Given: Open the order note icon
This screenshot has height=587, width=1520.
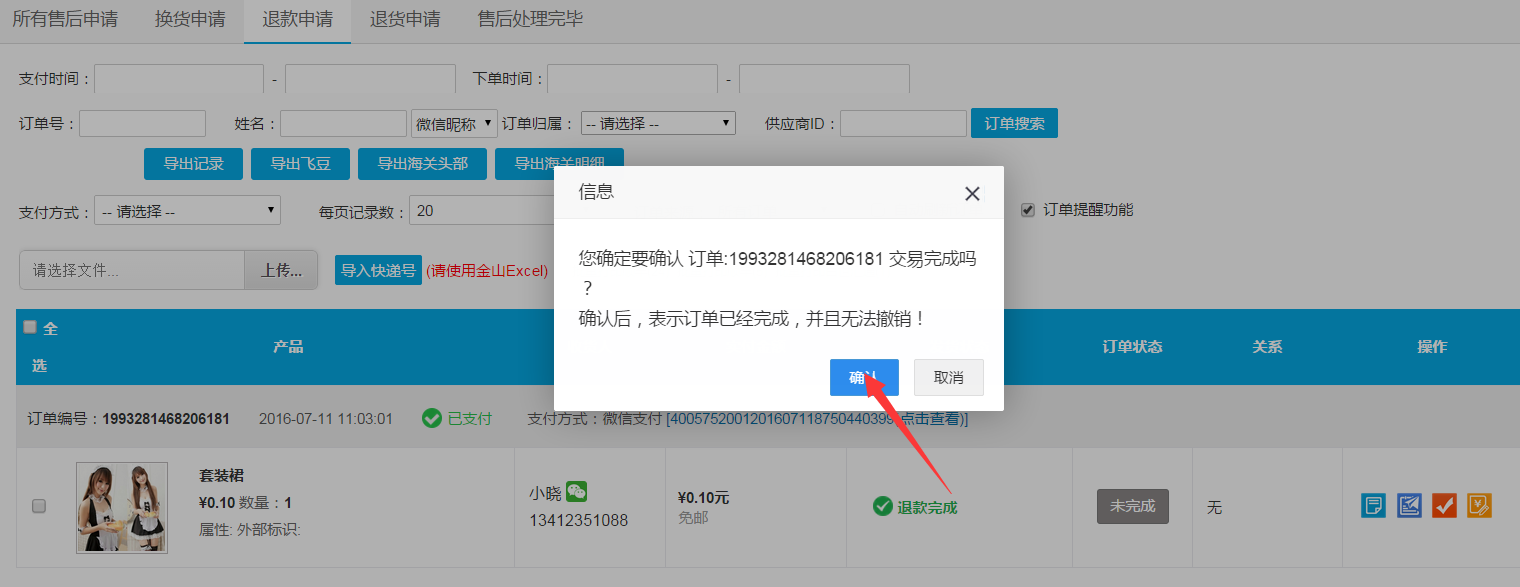Looking at the screenshot, I should coord(1373,505).
